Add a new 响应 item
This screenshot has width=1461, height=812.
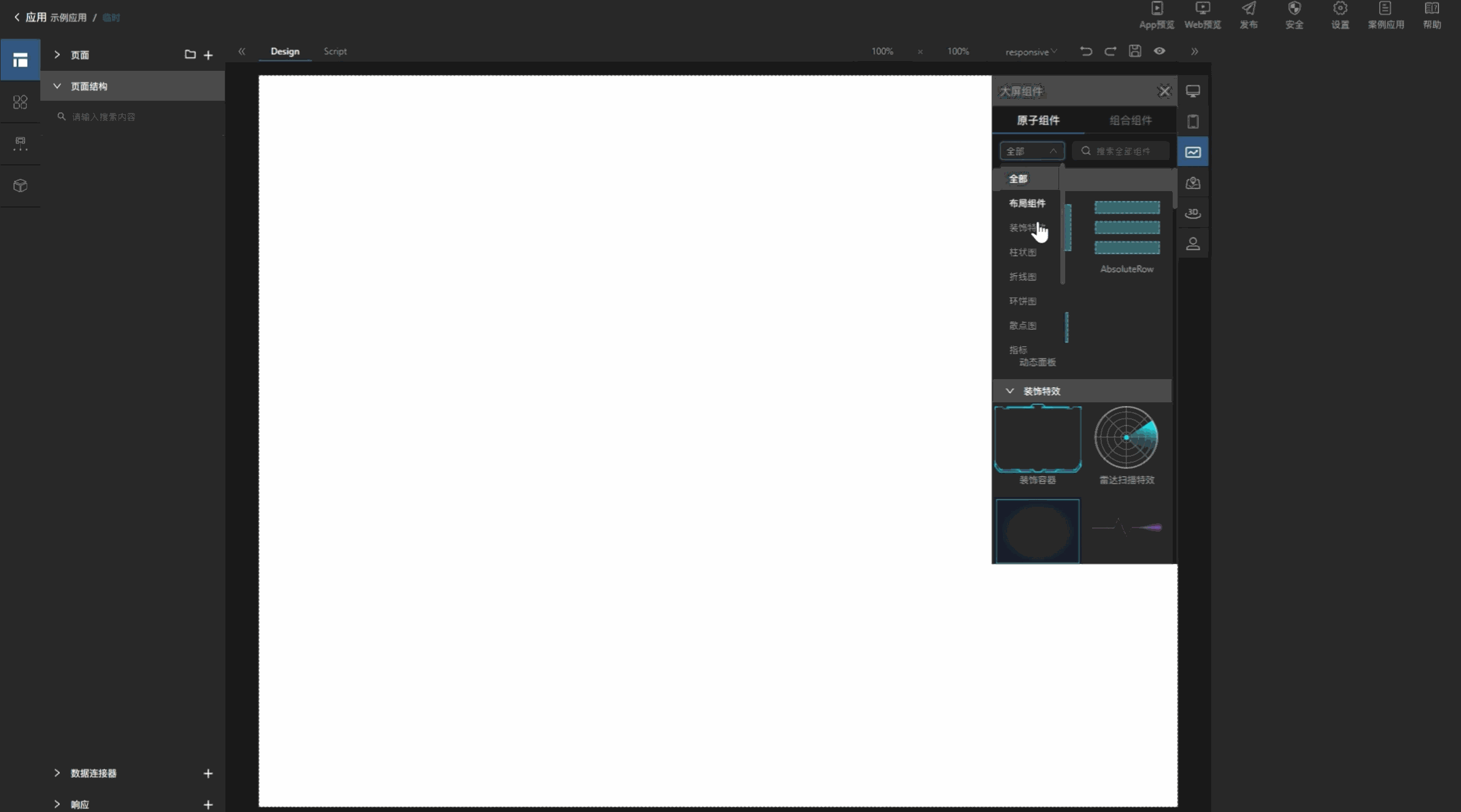coord(208,805)
